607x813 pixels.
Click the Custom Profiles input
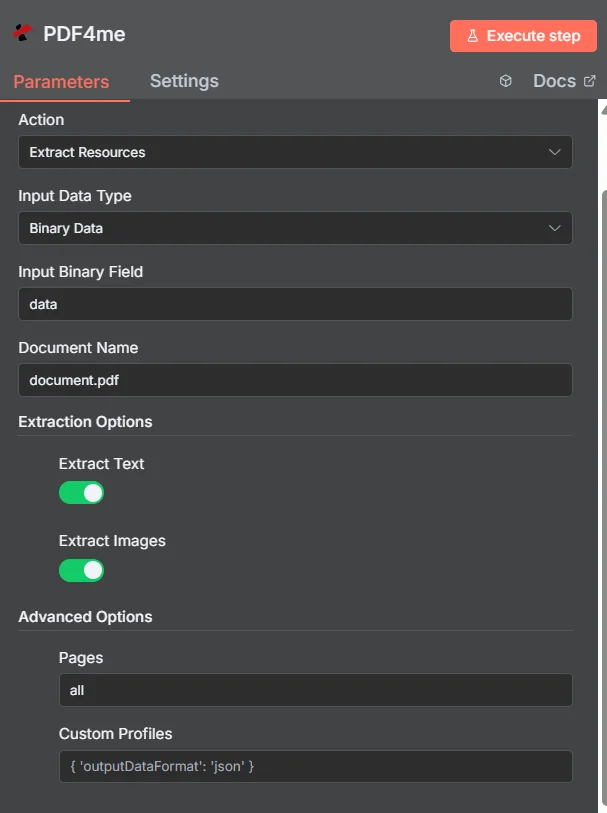(x=315, y=766)
